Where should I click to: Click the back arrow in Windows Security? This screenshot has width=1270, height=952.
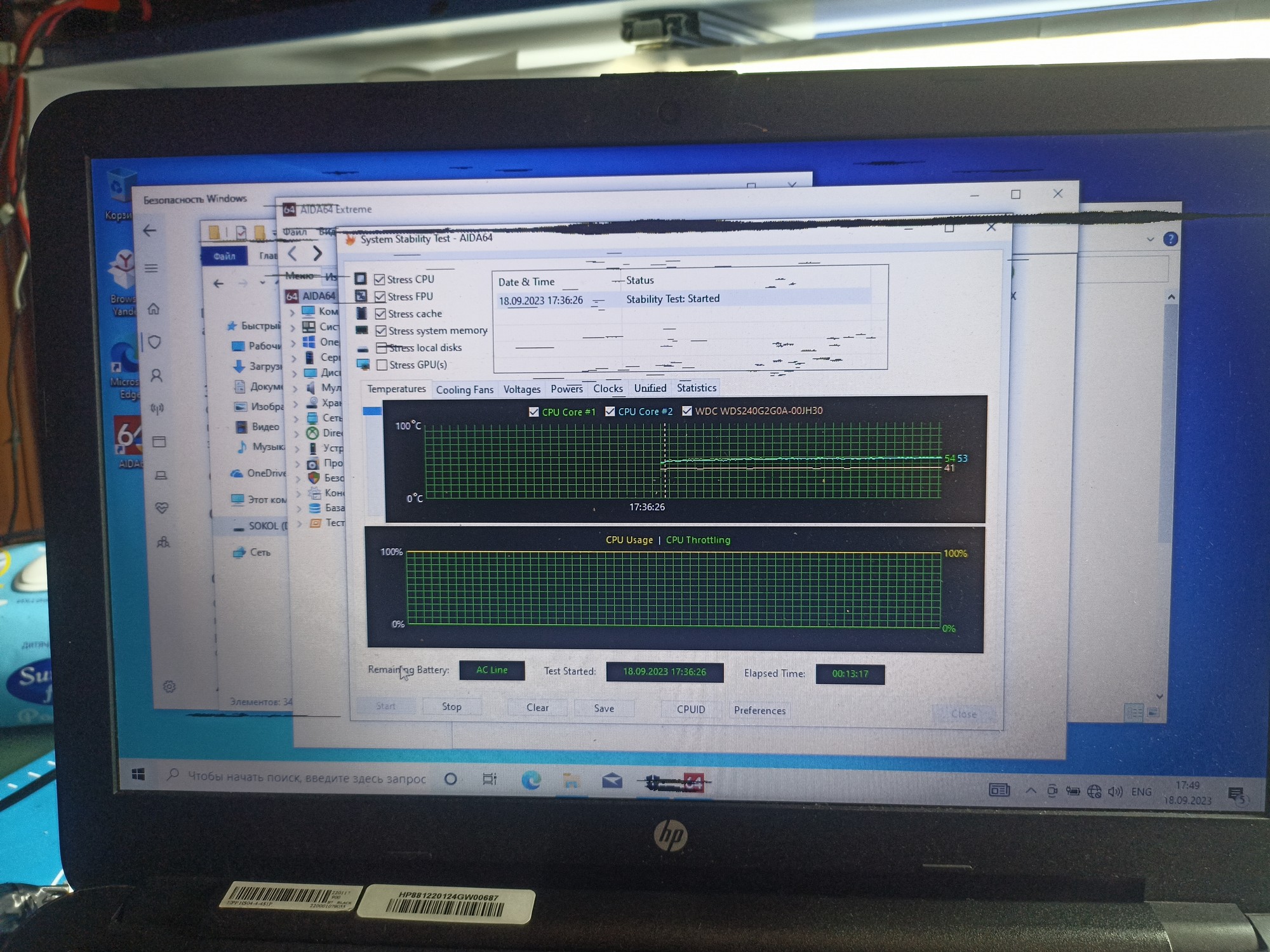pyautogui.click(x=150, y=230)
